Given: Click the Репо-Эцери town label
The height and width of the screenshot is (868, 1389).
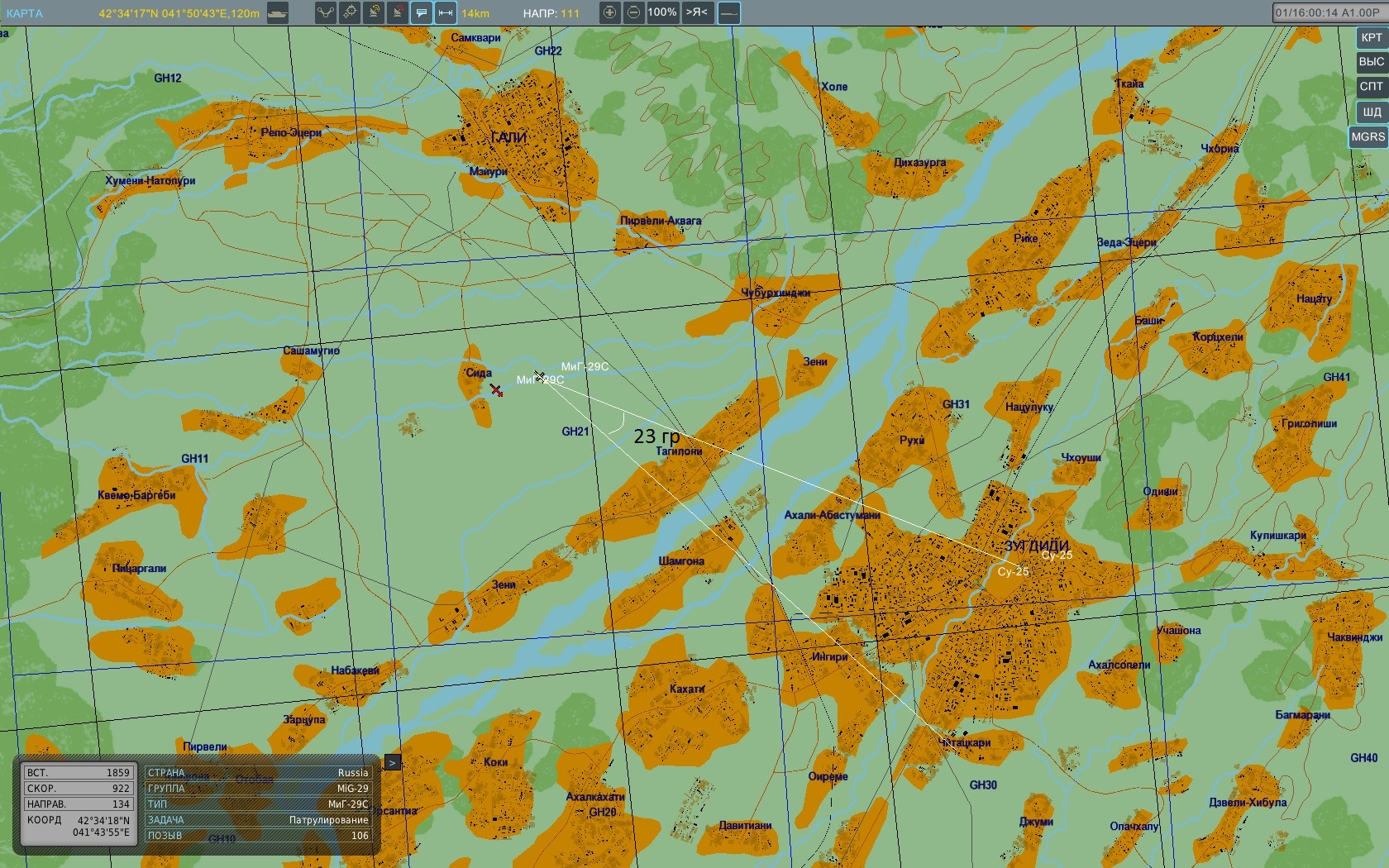Looking at the screenshot, I should pyautogui.click(x=291, y=132).
